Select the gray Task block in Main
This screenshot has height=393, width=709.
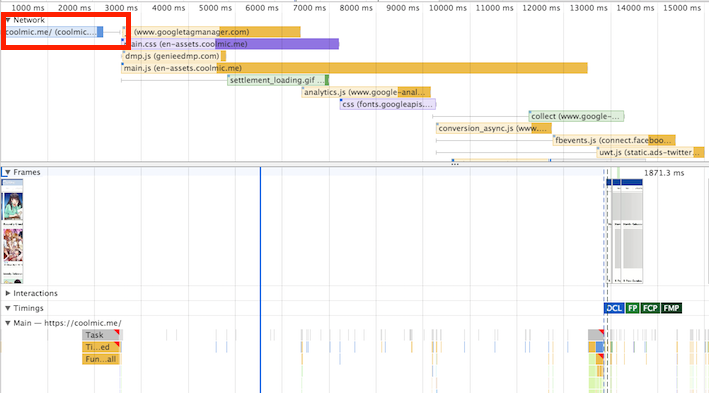click(x=101, y=335)
